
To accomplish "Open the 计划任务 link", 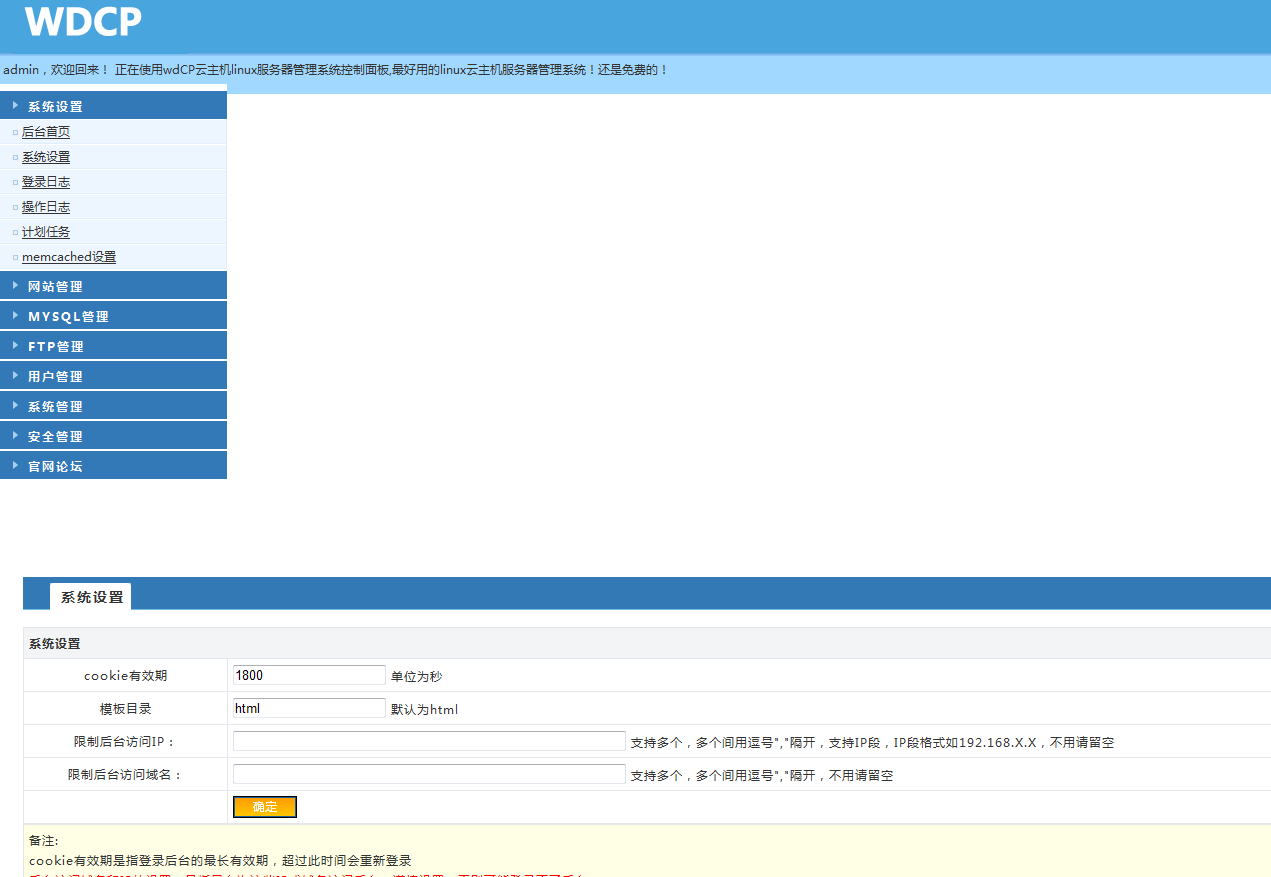I will 46,232.
